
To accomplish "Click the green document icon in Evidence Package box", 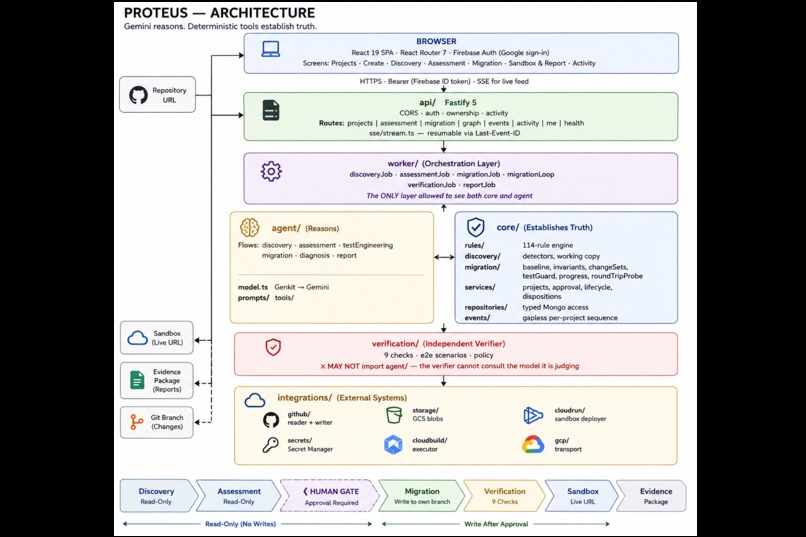I will click(x=137, y=380).
